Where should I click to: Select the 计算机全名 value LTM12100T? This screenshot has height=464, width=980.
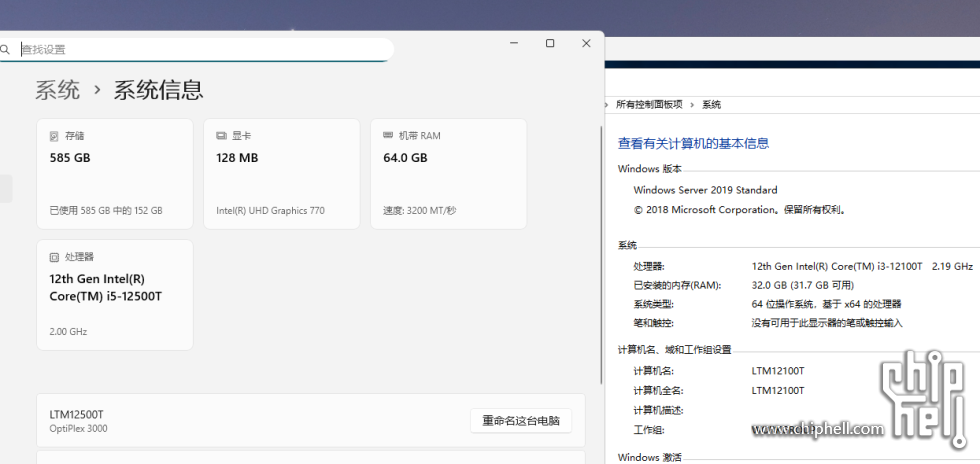click(x=778, y=390)
